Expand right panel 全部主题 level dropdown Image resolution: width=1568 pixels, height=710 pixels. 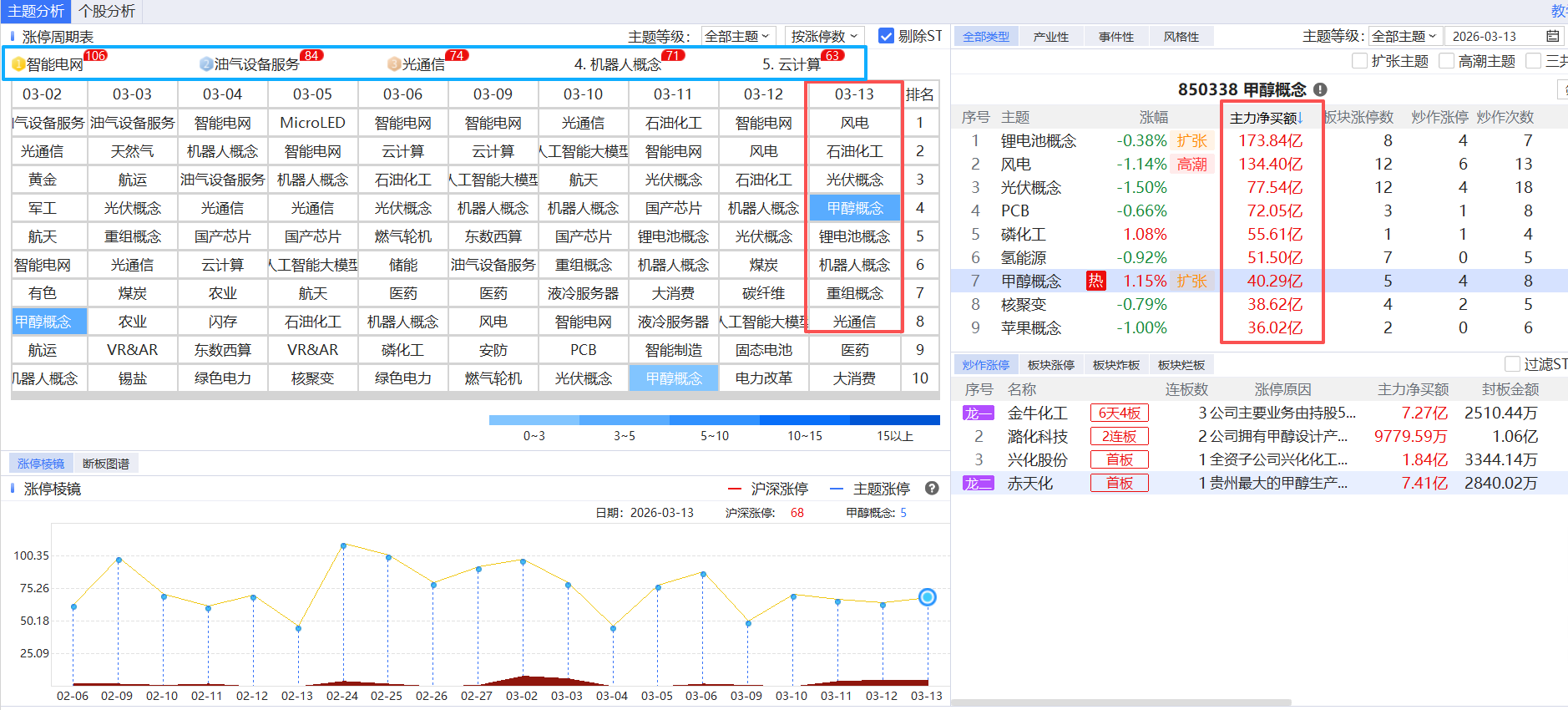(x=1404, y=36)
